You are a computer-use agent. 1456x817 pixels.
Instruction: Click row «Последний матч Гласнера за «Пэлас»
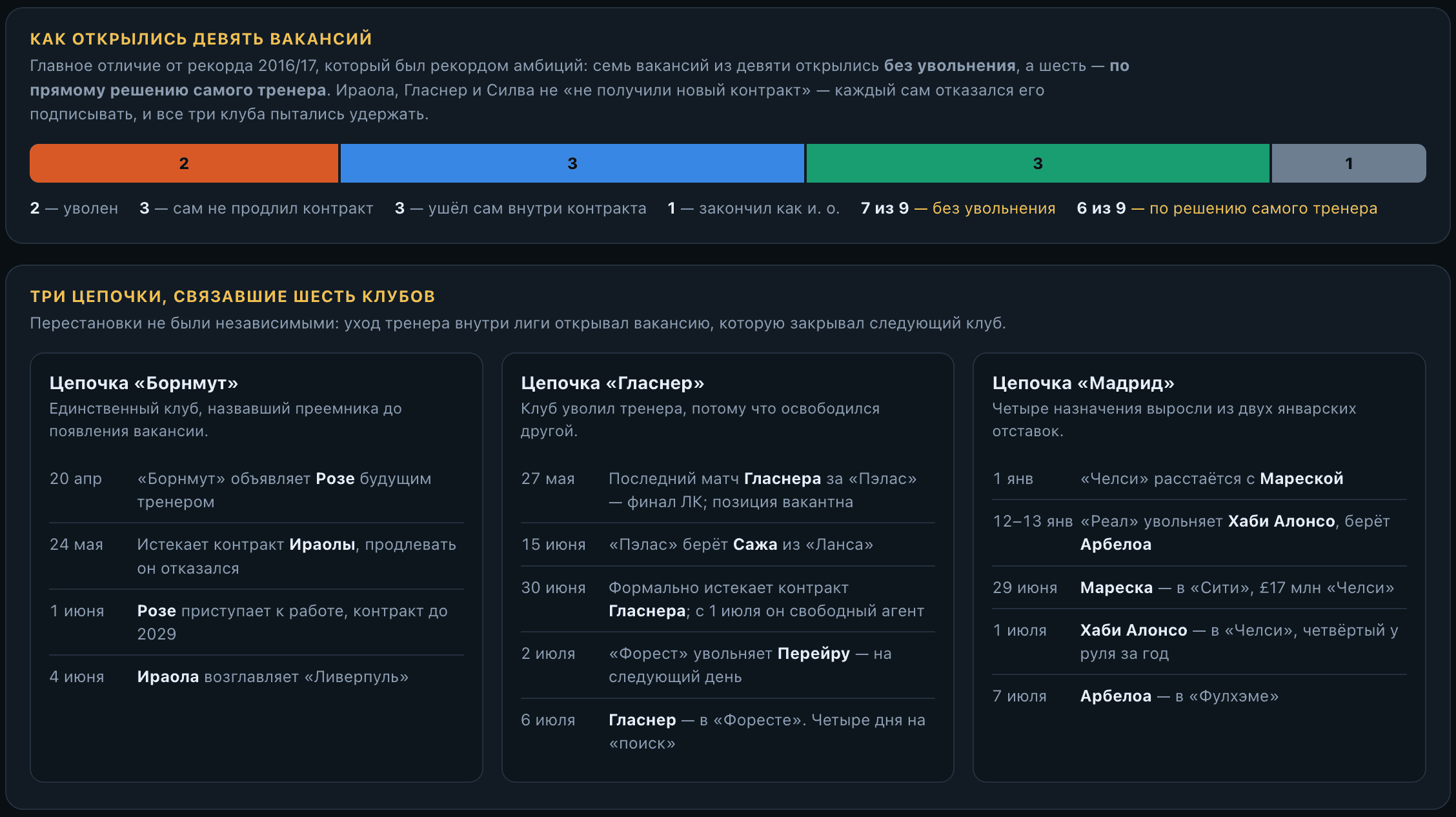click(728, 490)
